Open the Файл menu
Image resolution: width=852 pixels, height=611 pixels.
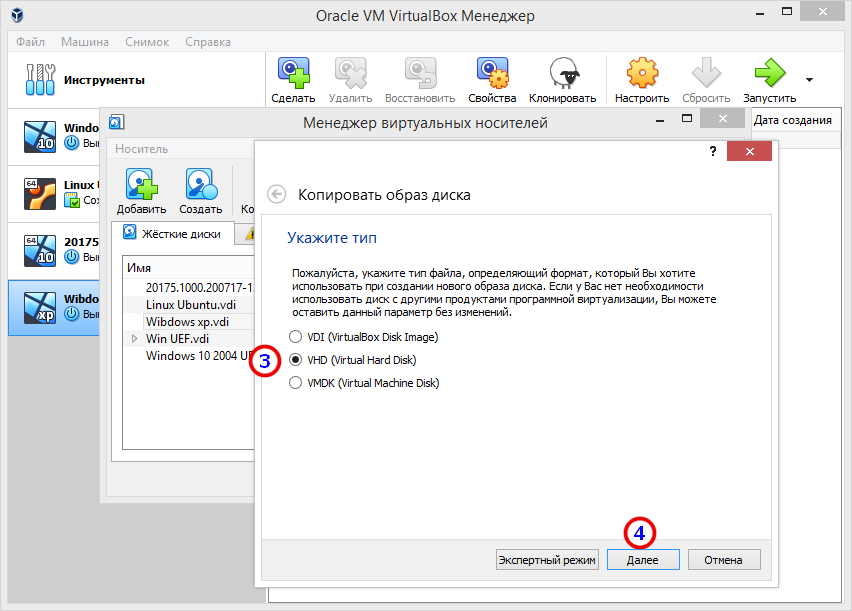(31, 42)
